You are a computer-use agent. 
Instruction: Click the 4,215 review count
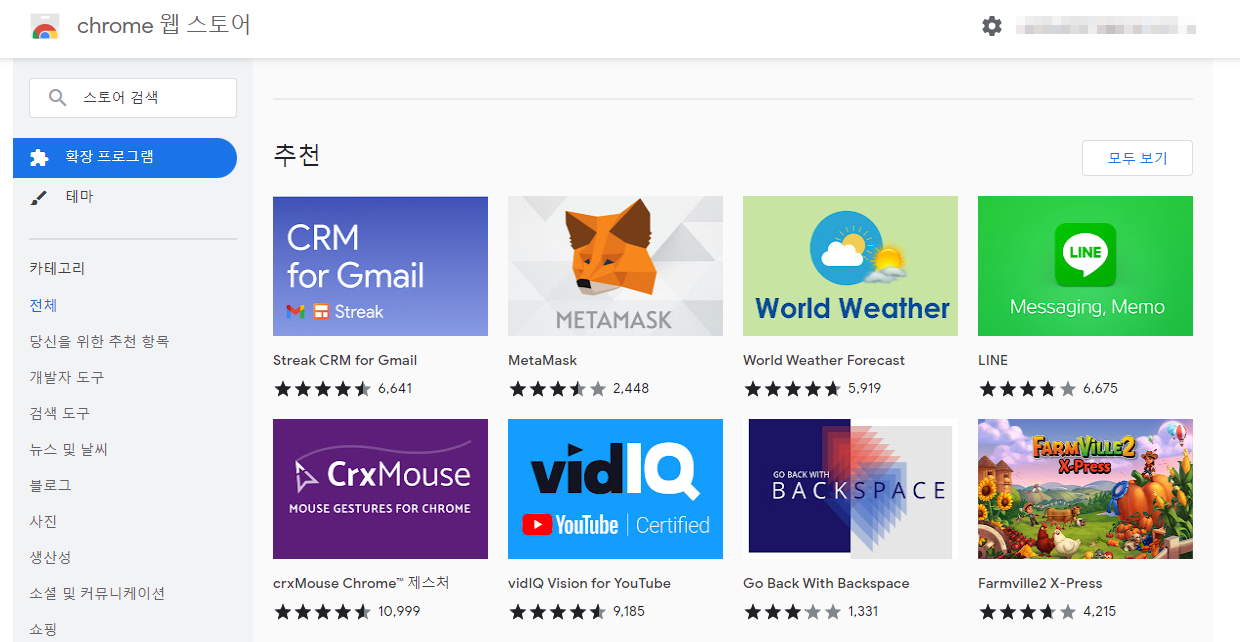click(x=1100, y=611)
